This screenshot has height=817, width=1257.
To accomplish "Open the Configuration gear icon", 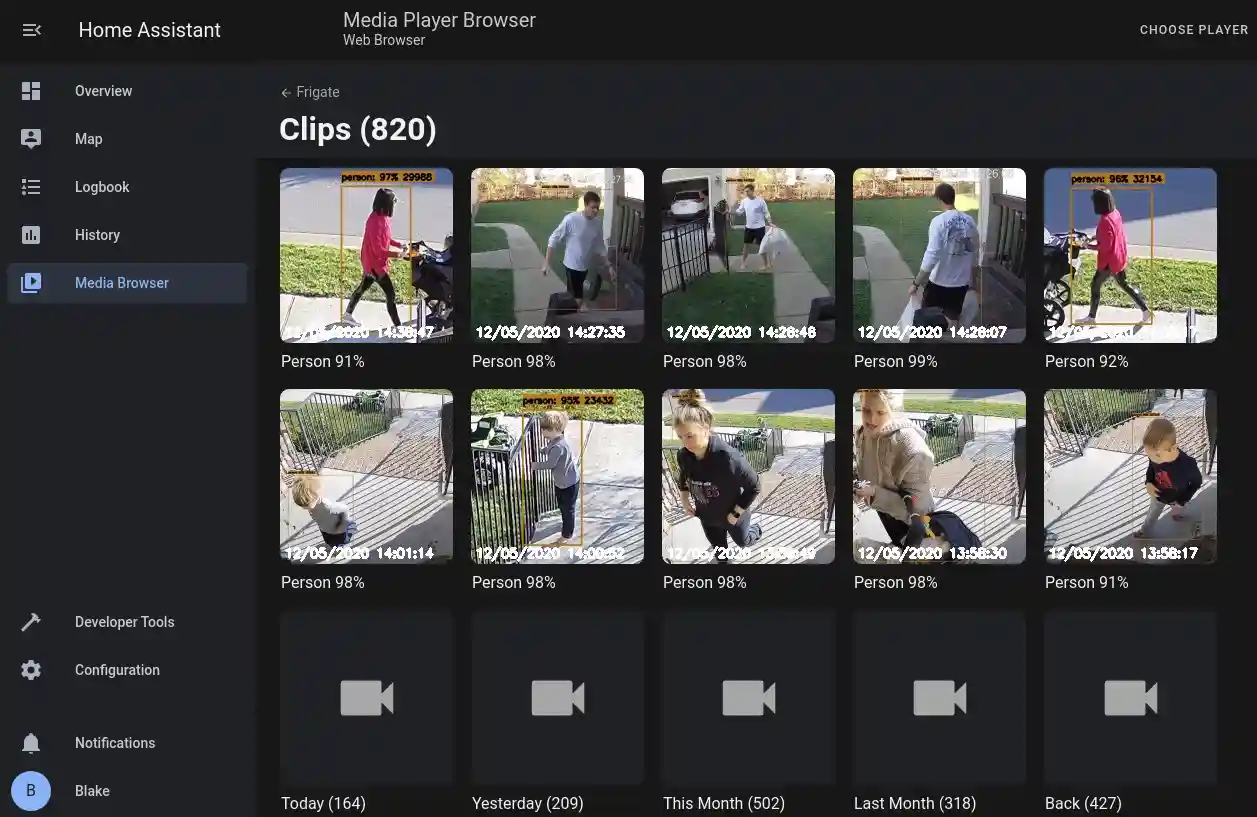I will tap(31, 670).
